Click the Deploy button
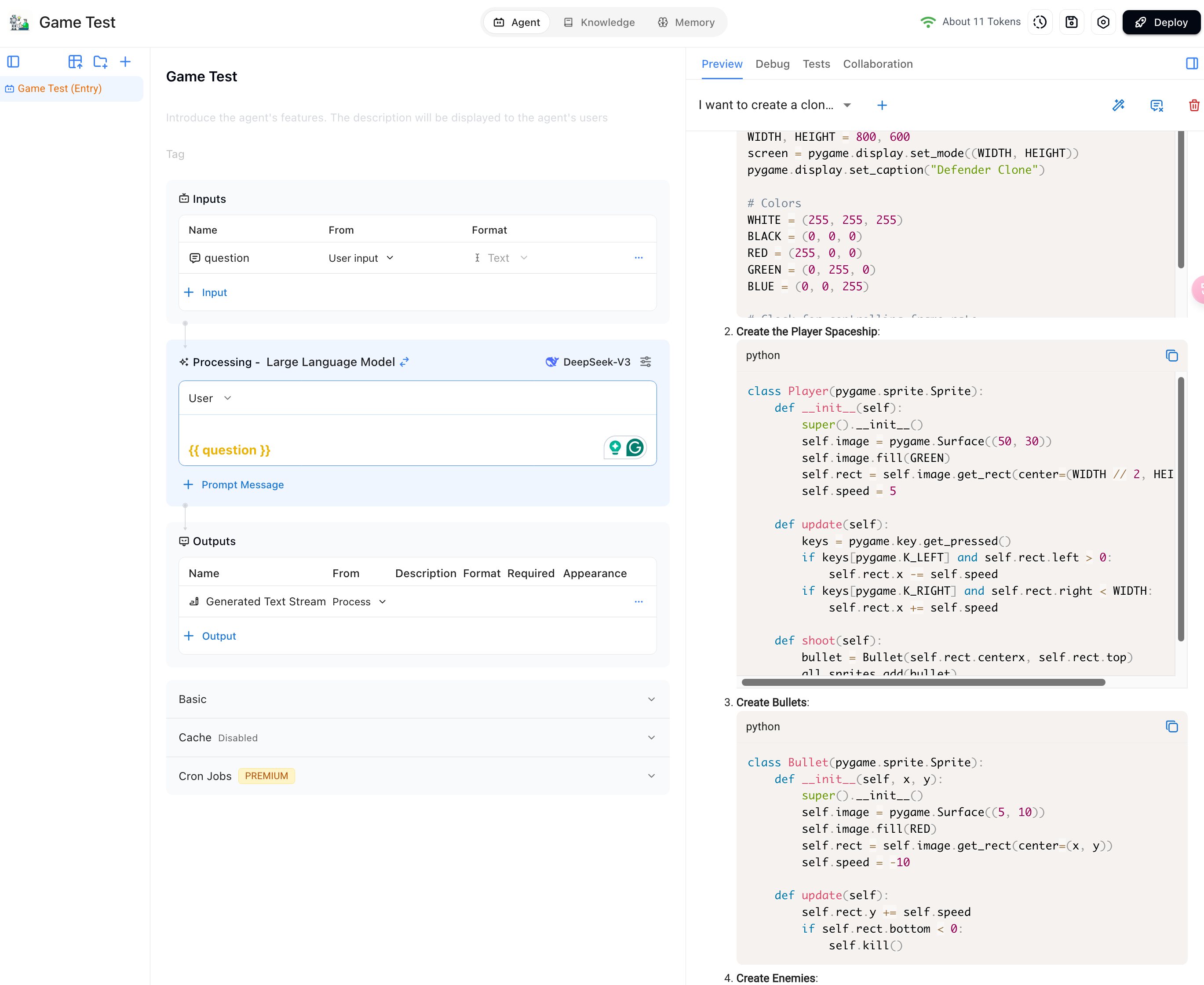The image size is (1204, 985). tap(1161, 22)
